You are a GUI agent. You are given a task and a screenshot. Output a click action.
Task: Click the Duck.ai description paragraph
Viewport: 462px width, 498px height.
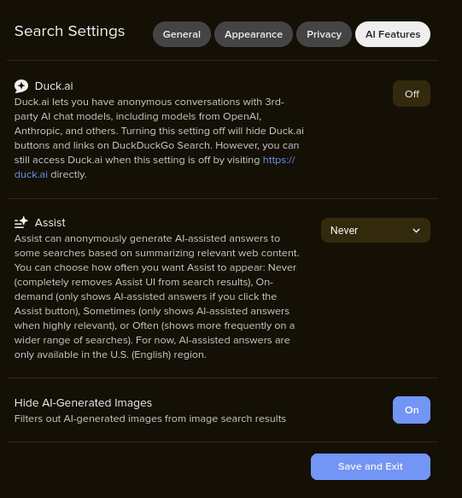(159, 138)
